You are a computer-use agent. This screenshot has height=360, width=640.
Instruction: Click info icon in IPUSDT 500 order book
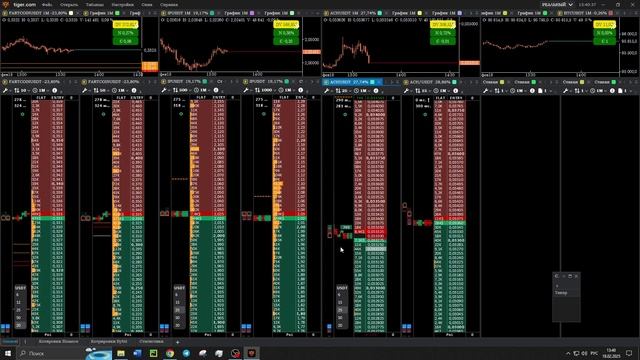pyautogui.click(x=216, y=91)
